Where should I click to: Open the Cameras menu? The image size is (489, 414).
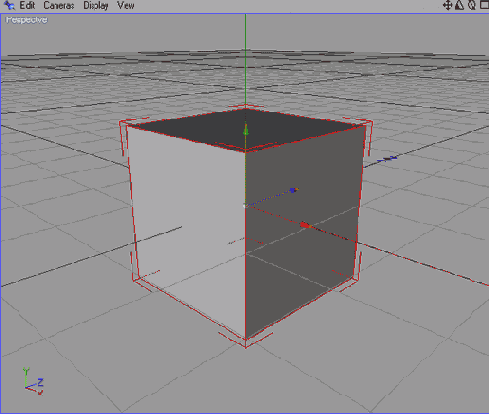tap(59, 6)
